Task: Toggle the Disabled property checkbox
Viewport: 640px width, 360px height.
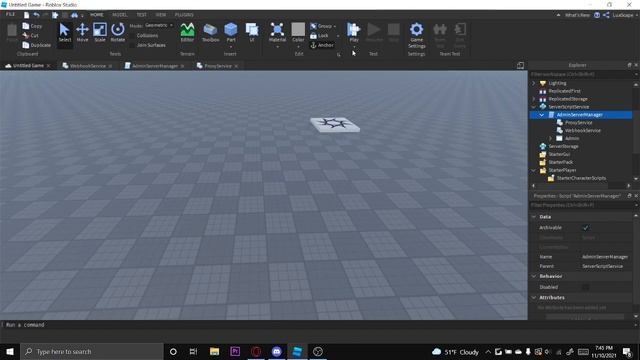Action: [x=586, y=287]
